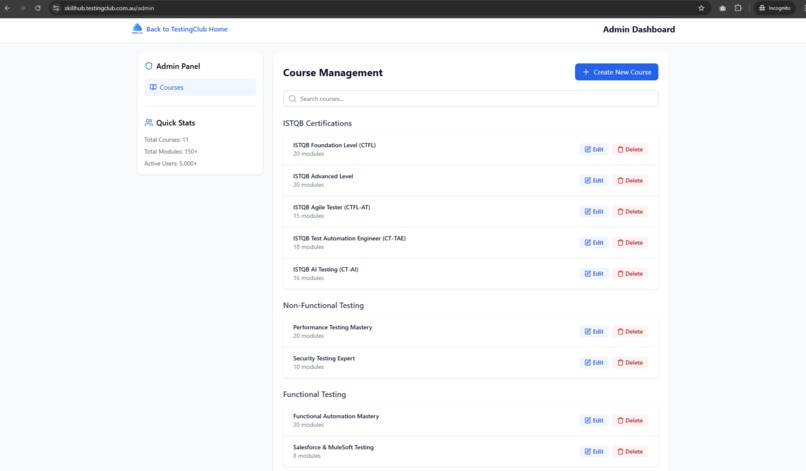806x471 pixels.
Task: Bookmark this page with the star icon
Action: (x=701, y=8)
